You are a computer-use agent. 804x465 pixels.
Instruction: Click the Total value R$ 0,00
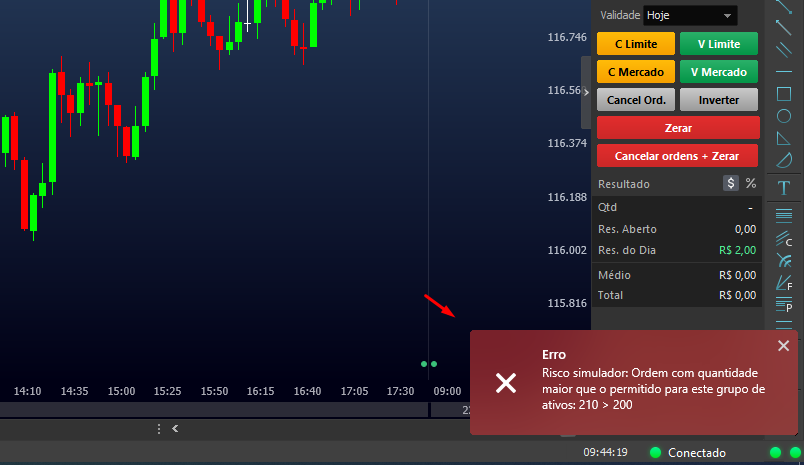pos(737,295)
